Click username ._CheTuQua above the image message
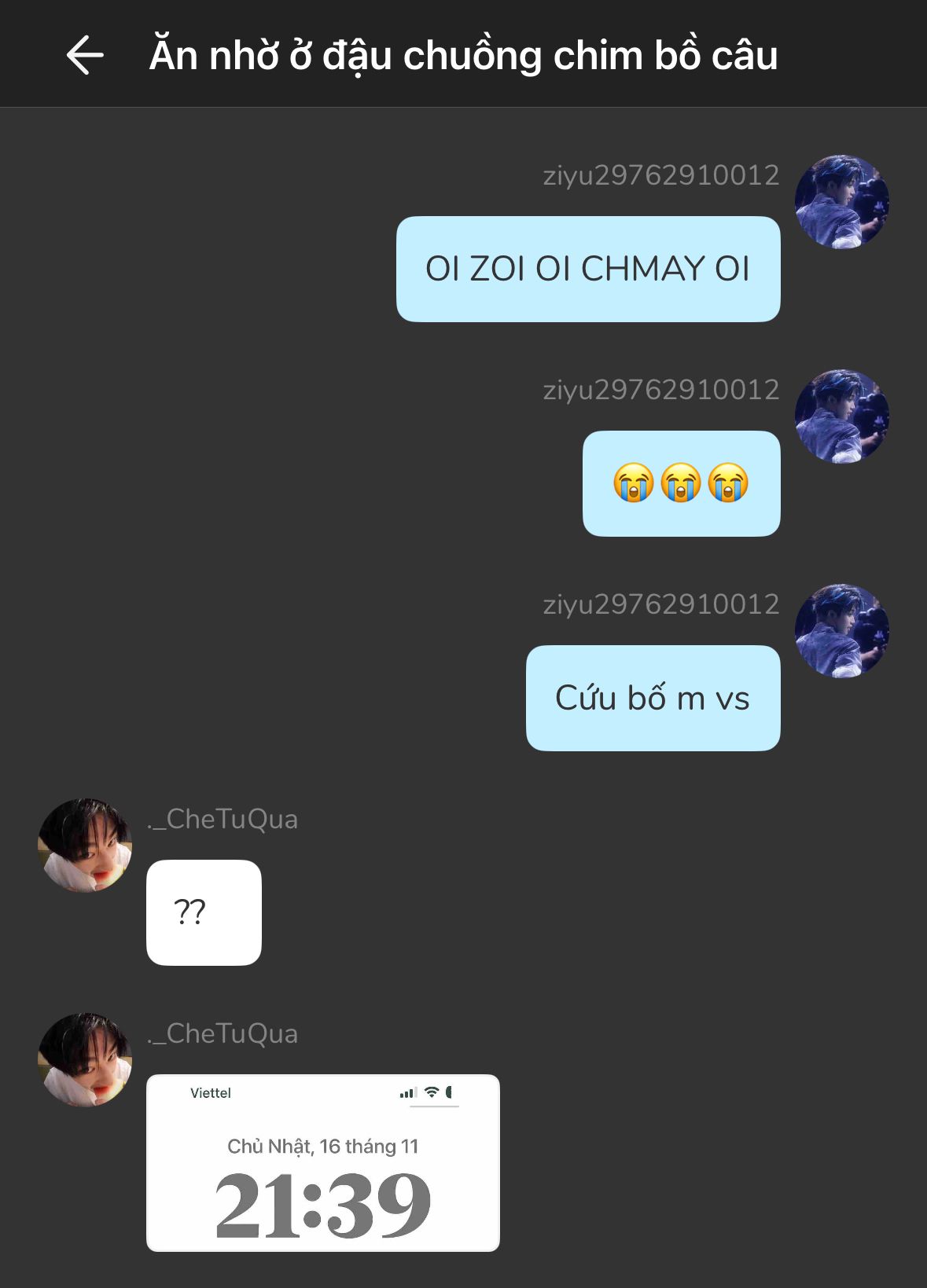This screenshot has height=1288, width=927. (223, 1033)
